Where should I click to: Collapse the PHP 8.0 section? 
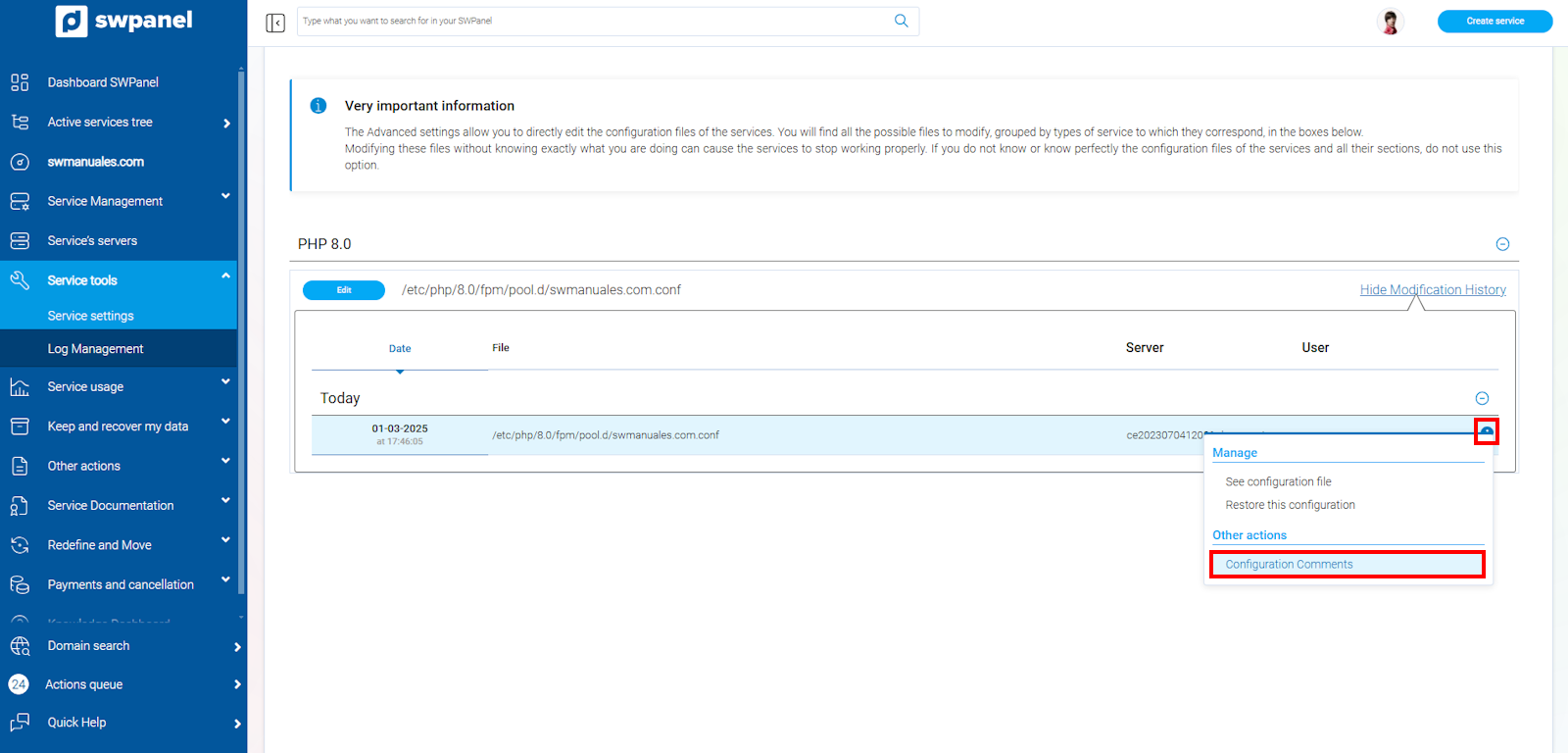[1502, 244]
